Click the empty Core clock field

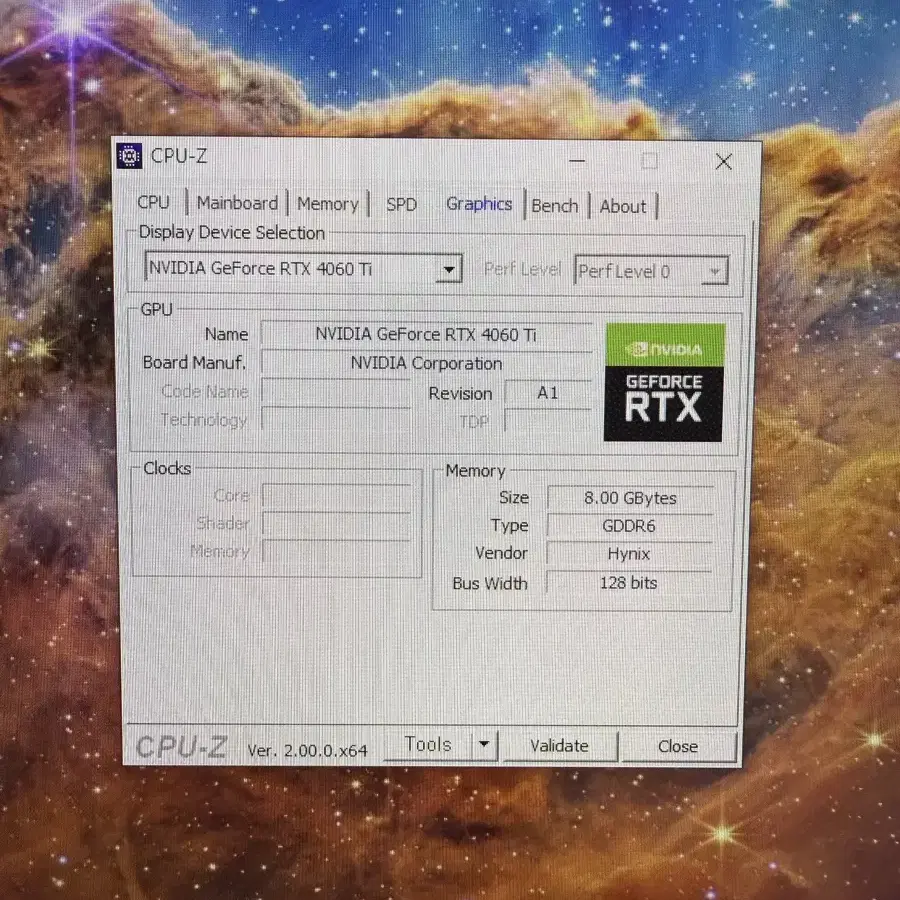coord(337,495)
